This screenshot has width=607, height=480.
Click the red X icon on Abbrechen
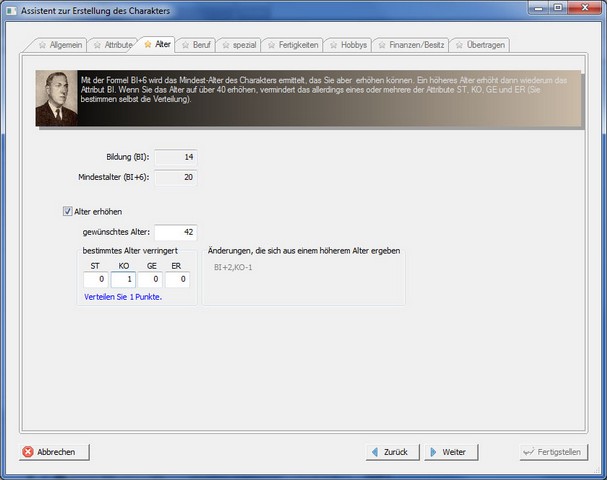pos(28,452)
